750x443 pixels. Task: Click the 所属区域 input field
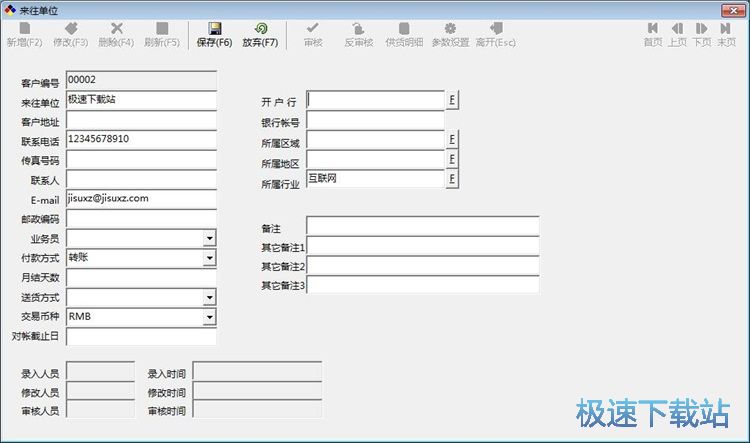coord(375,140)
